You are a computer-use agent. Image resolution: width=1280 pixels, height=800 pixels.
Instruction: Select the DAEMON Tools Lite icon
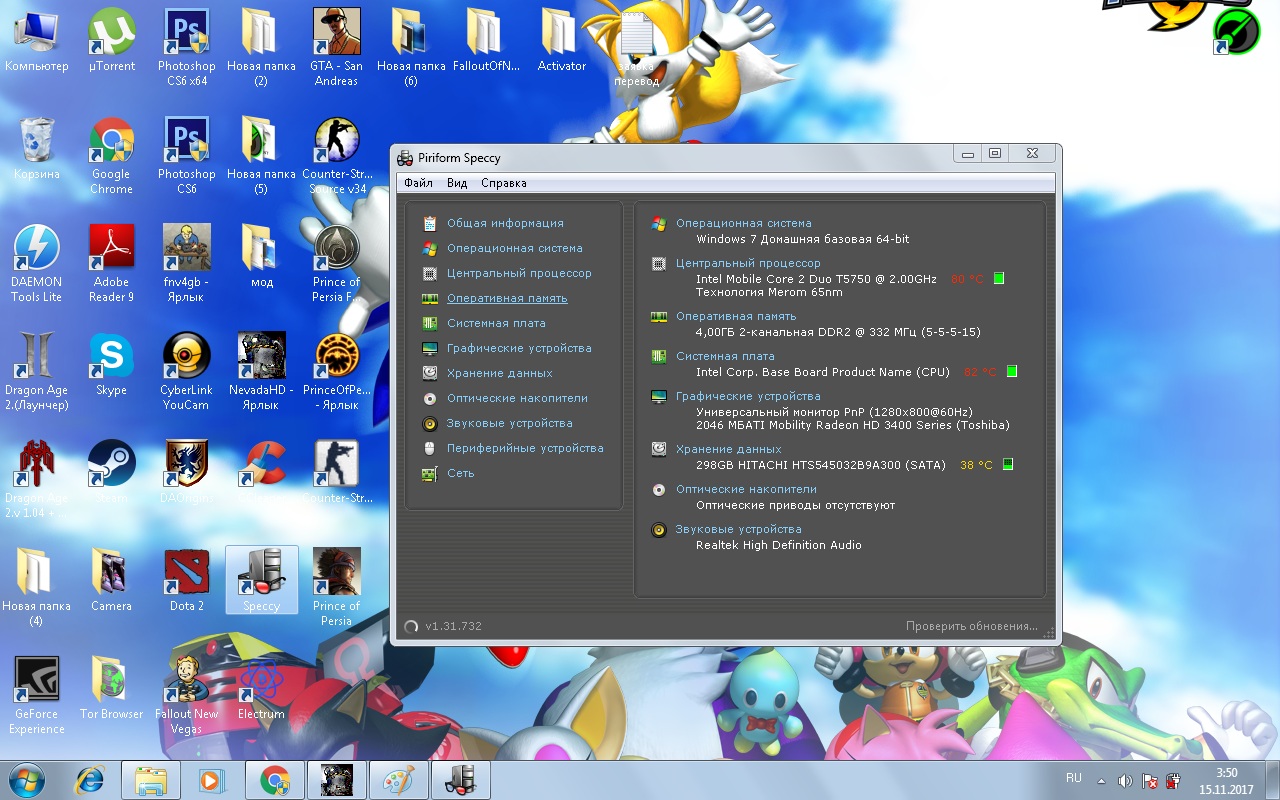[37, 263]
